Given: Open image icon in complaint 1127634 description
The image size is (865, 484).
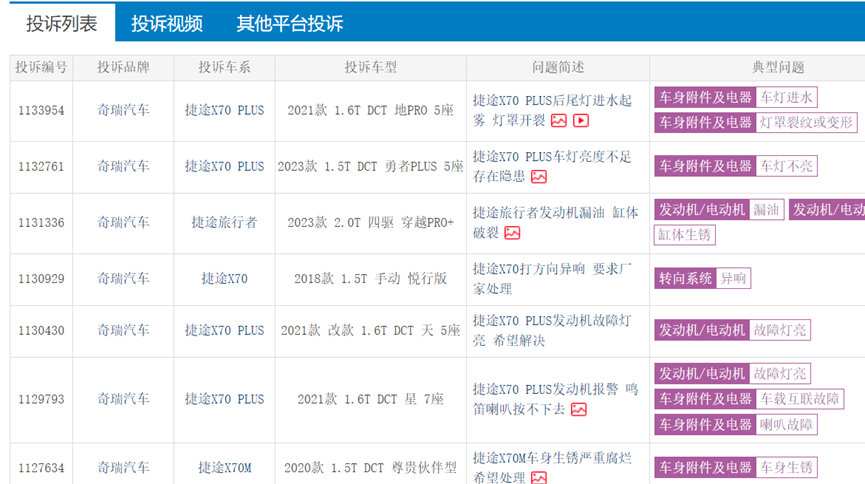Looking at the screenshot, I should (539, 478).
